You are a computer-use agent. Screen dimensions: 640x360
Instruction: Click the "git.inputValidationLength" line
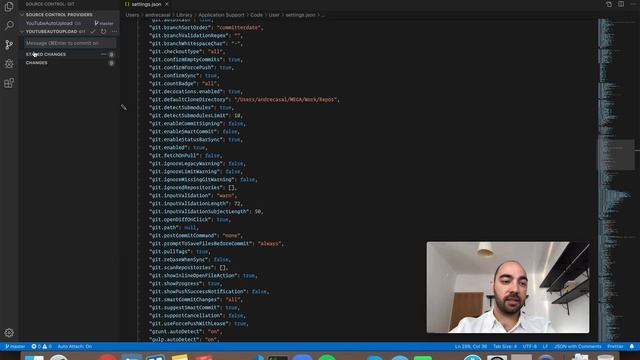pyautogui.click(x=196, y=203)
